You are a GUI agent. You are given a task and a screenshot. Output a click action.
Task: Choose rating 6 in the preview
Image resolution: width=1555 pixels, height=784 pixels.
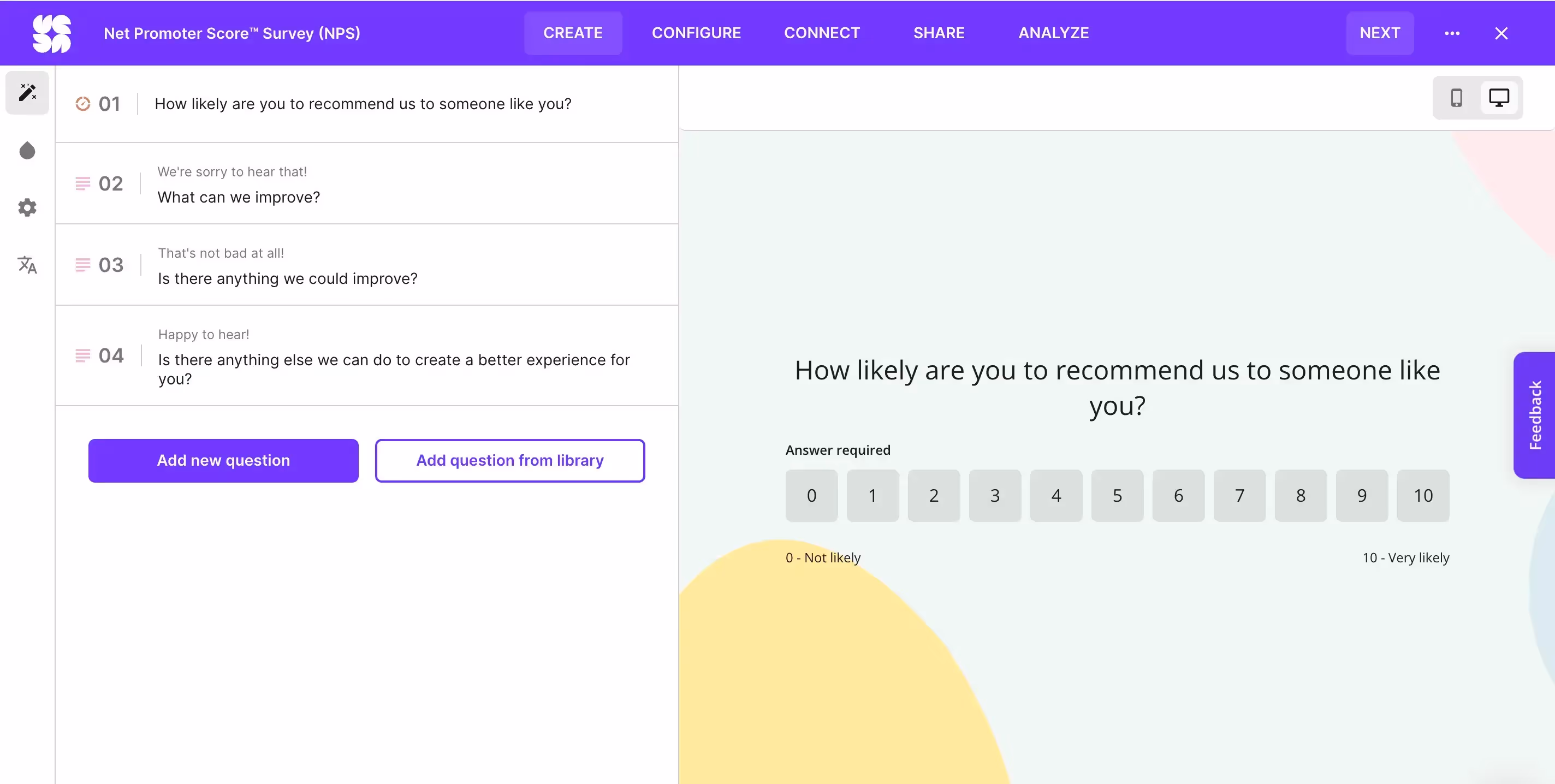1178,496
